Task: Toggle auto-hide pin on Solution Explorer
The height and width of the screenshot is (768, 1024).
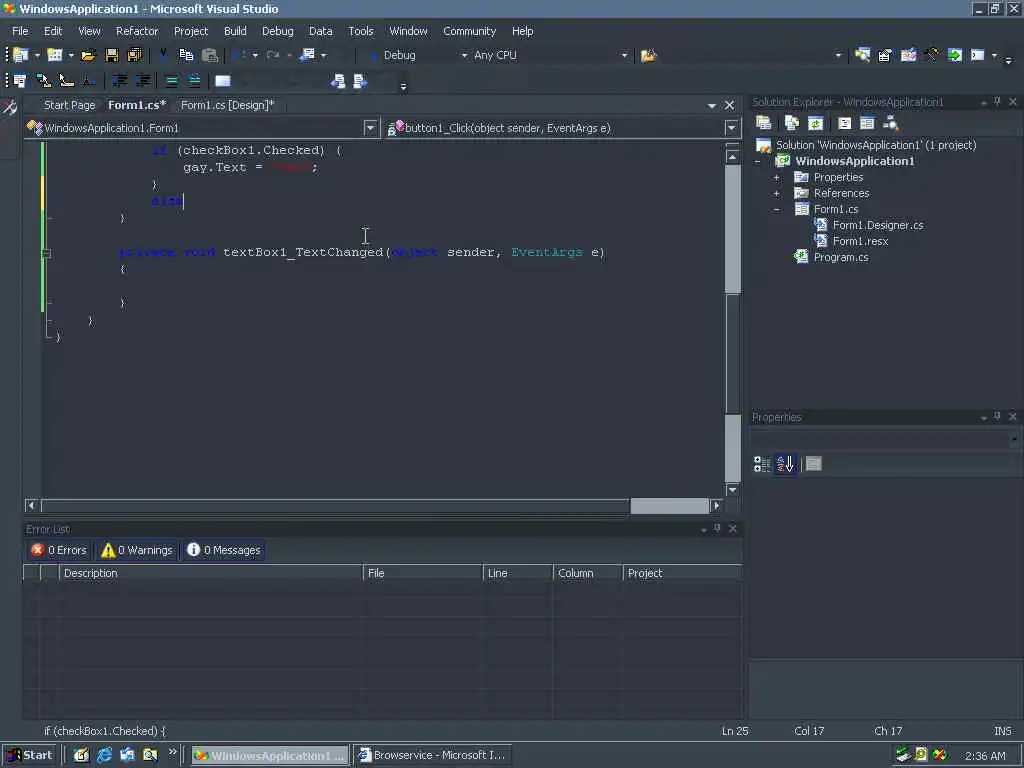Action: [997, 102]
